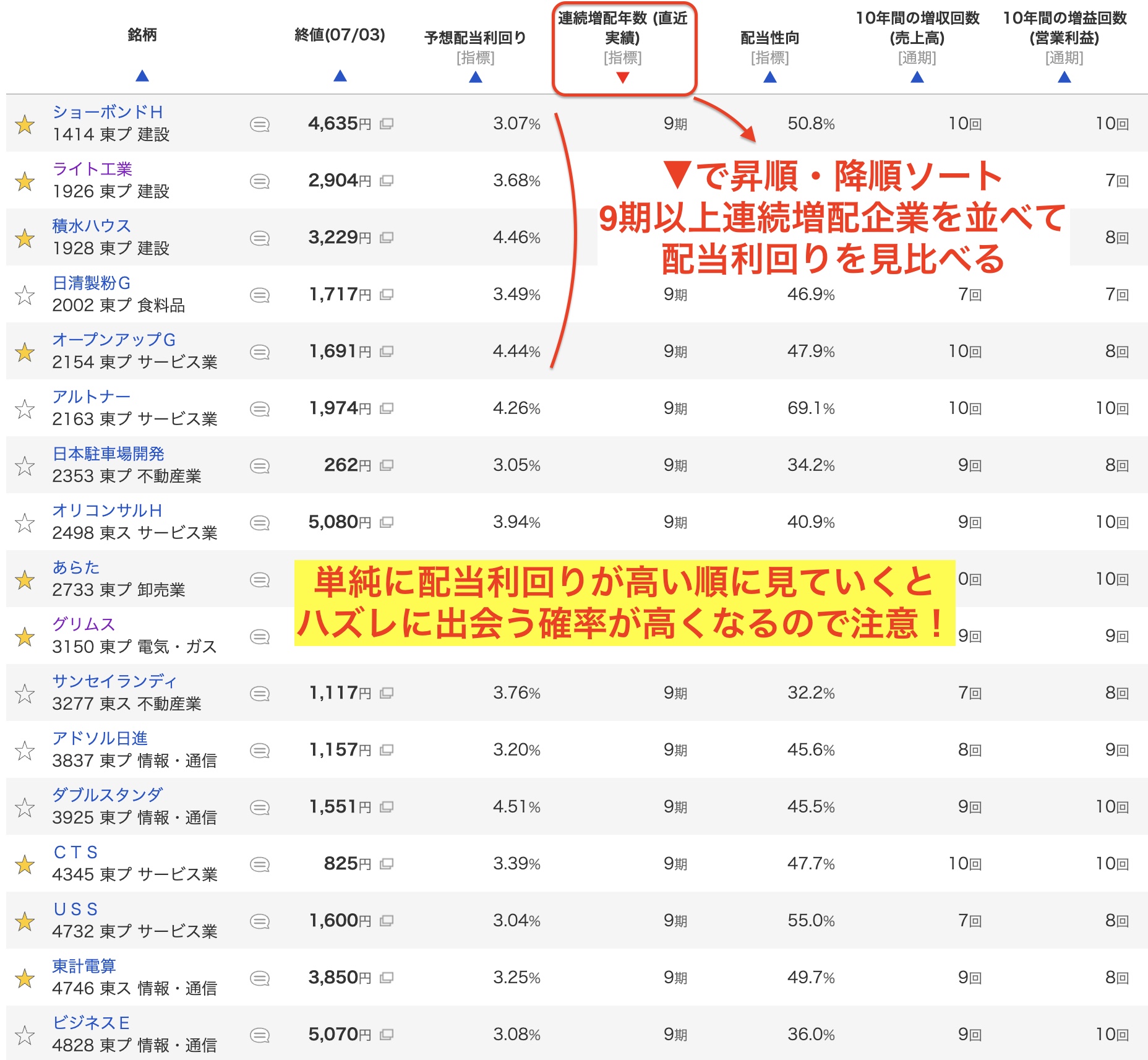The image size is (1148, 1060).
Task: Toggle favorite star for オープンアップG
Action: pyautogui.click(x=25, y=352)
